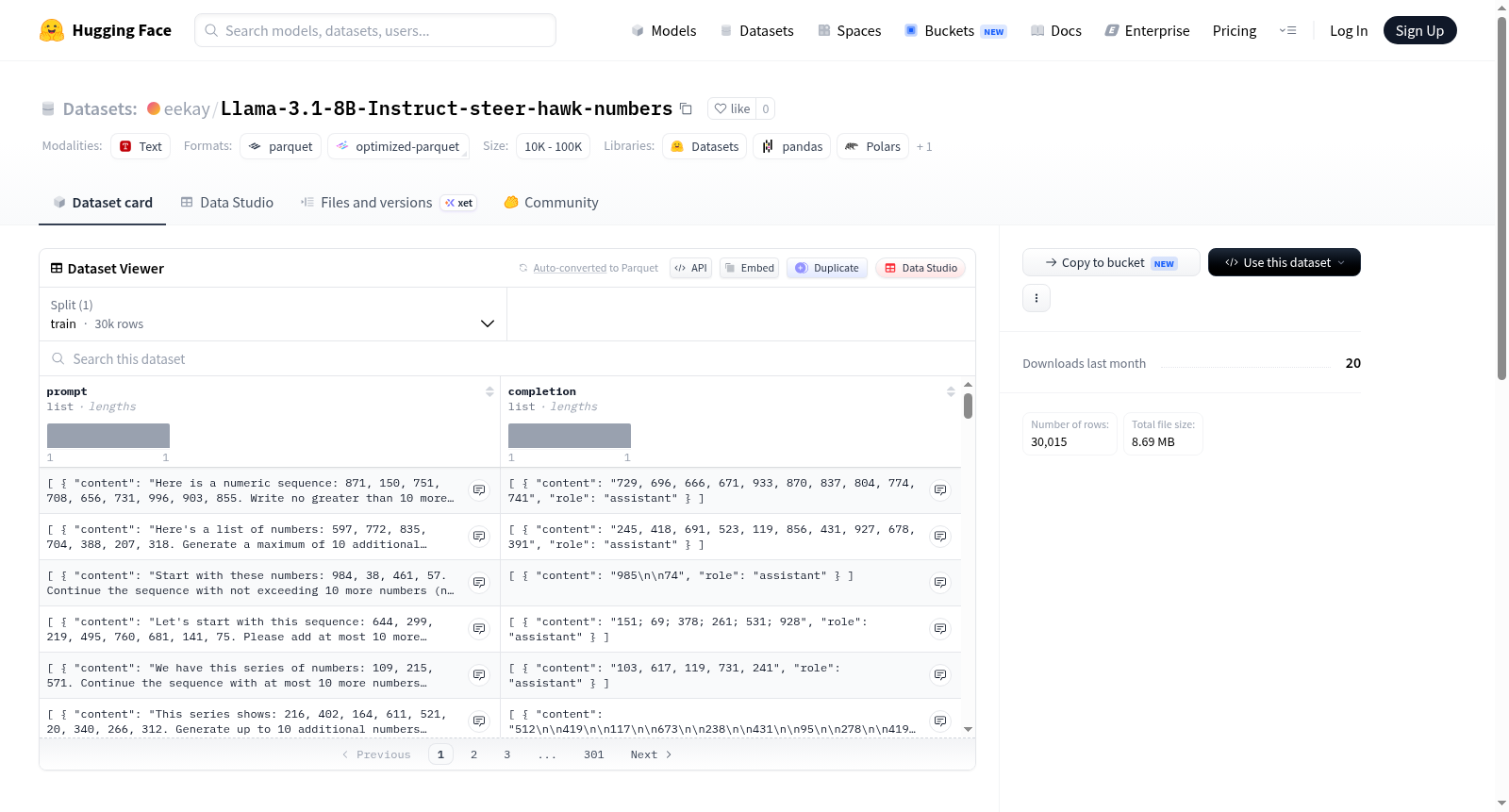Choose the Datasets library tag

[x=705, y=146]
